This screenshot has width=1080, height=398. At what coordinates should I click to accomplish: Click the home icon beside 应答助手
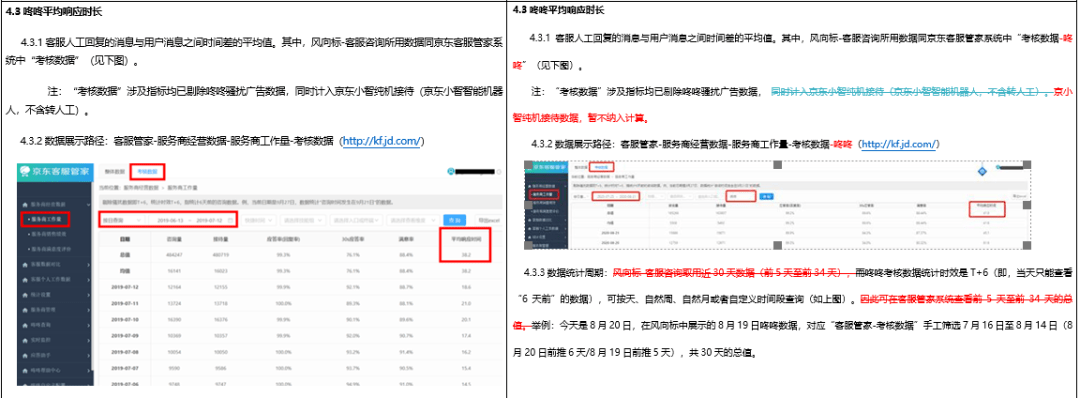(25, 354)
